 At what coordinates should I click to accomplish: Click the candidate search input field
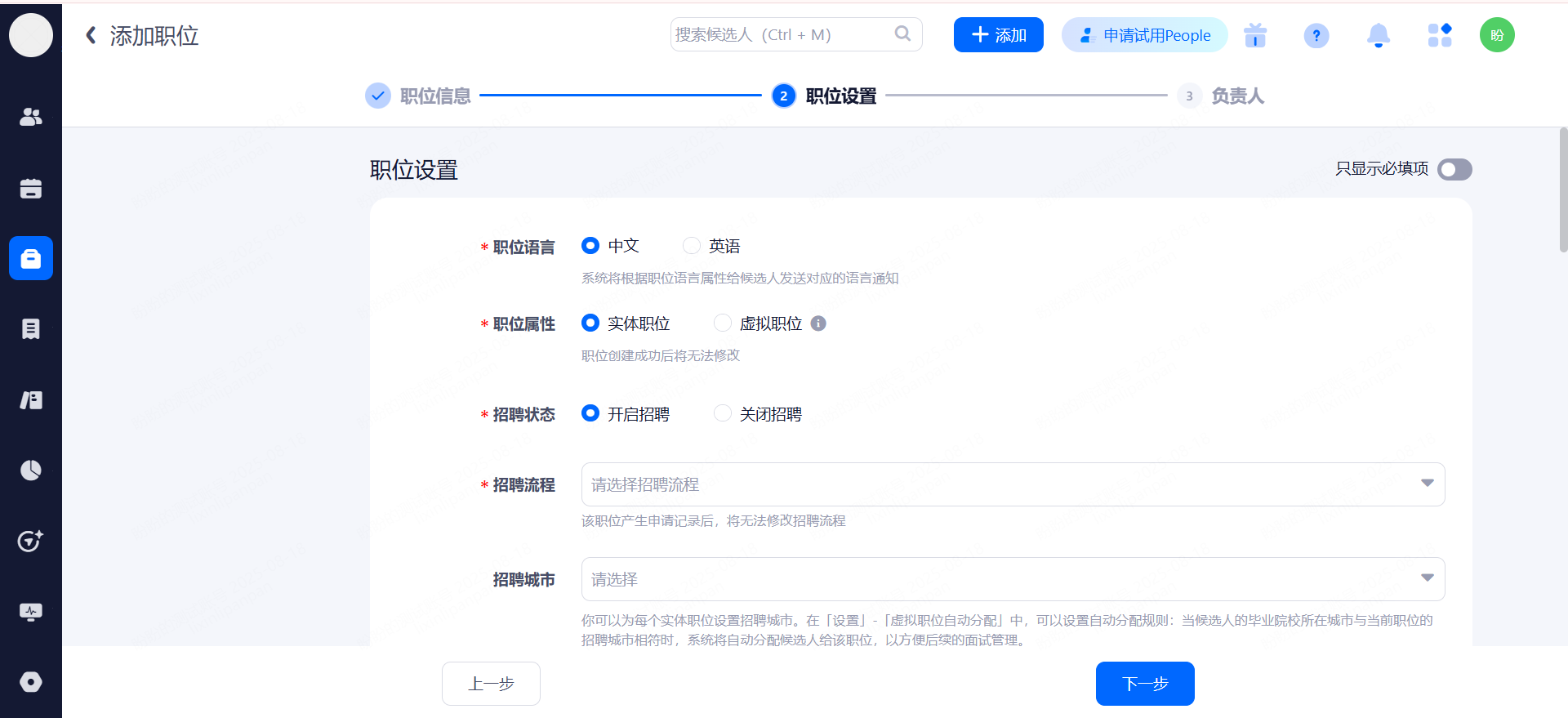click(x=784, y=34)
